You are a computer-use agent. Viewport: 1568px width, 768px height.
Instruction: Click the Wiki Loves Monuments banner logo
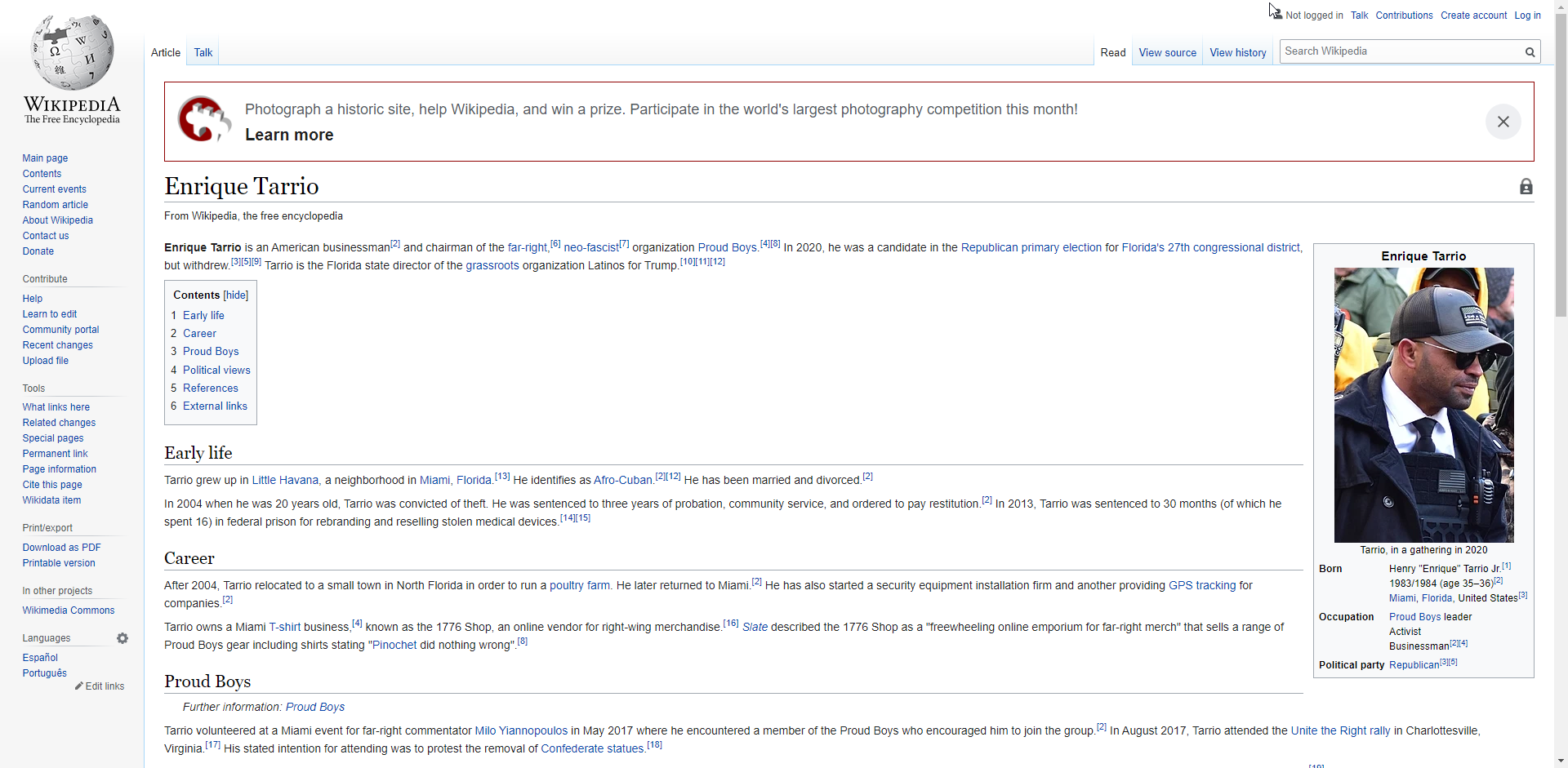[x=204, y=119]
